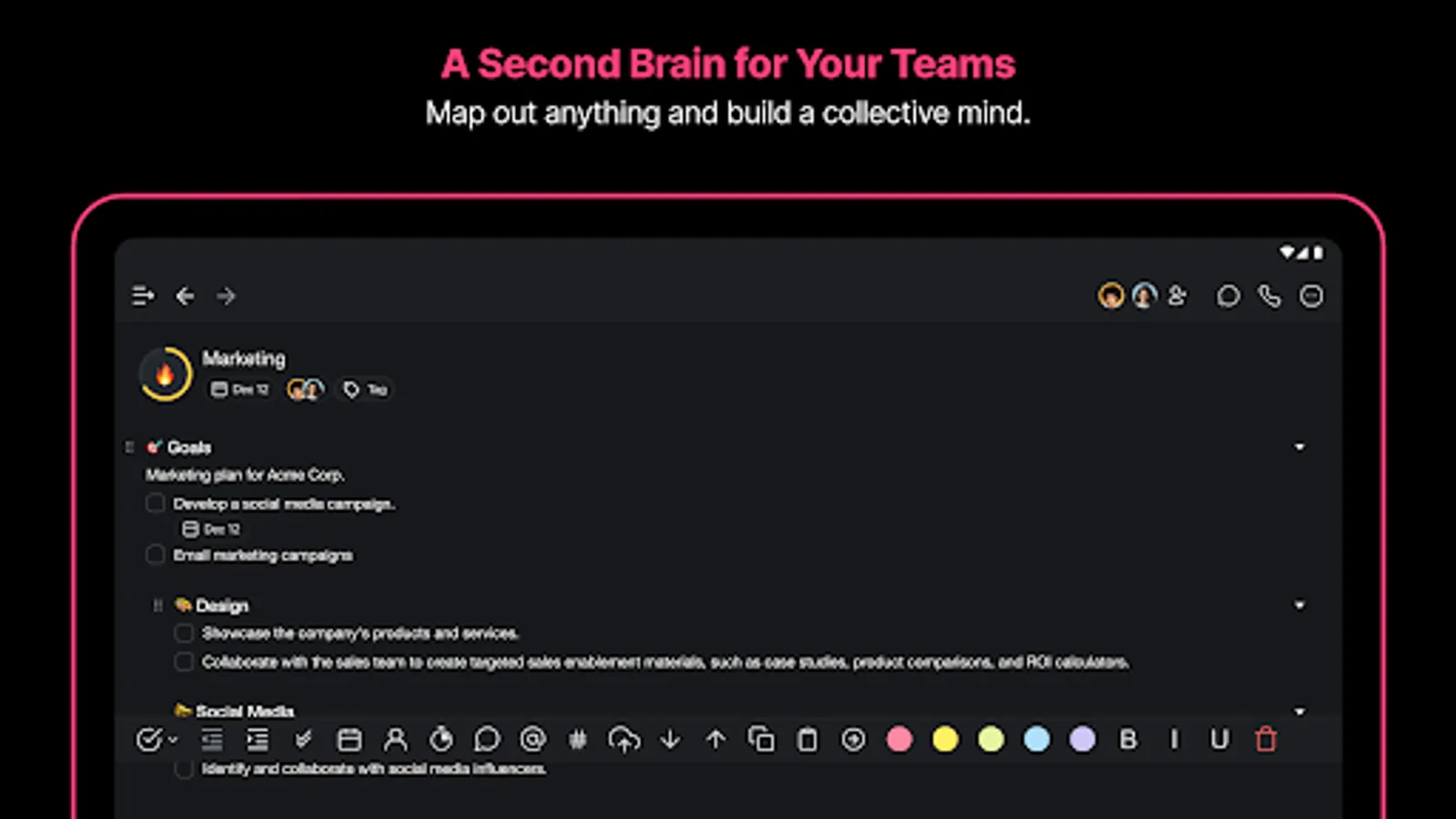
Task: Paste with the clipboard toolbar icon
Action: 807,740
